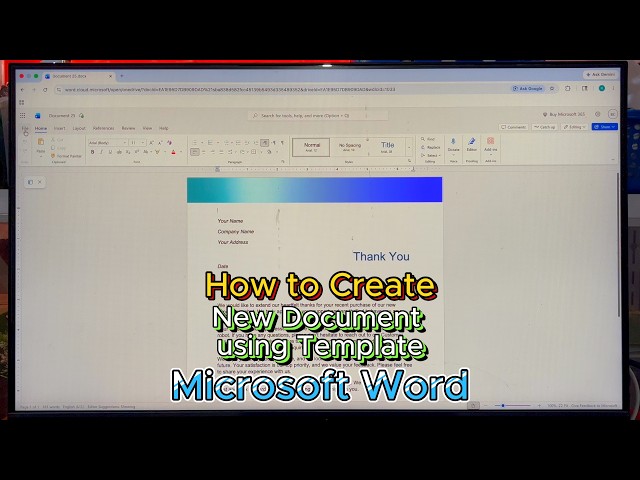Toggle Bold formatting
The height and width of the screenshot is (480, 640).
click(93, 152)
